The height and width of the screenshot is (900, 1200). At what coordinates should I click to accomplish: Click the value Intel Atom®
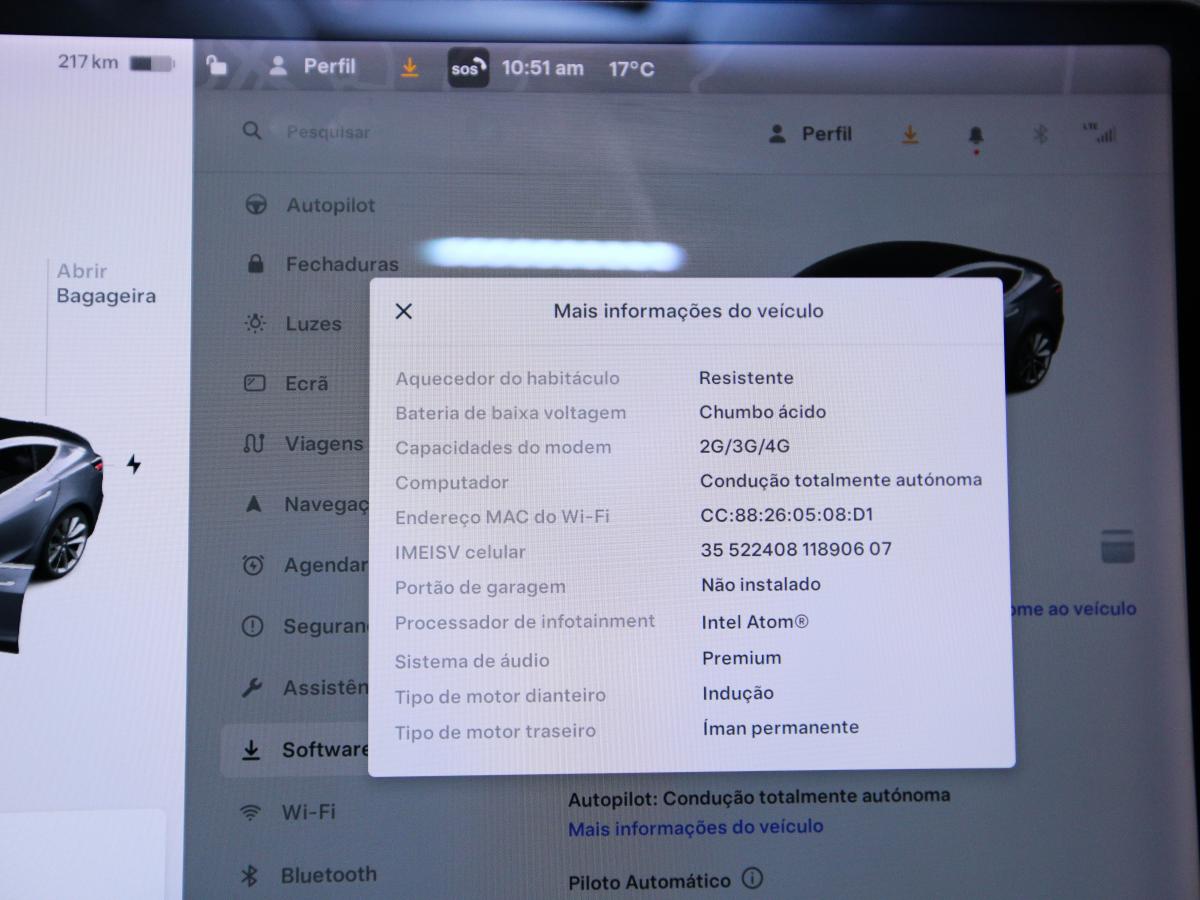755,622
